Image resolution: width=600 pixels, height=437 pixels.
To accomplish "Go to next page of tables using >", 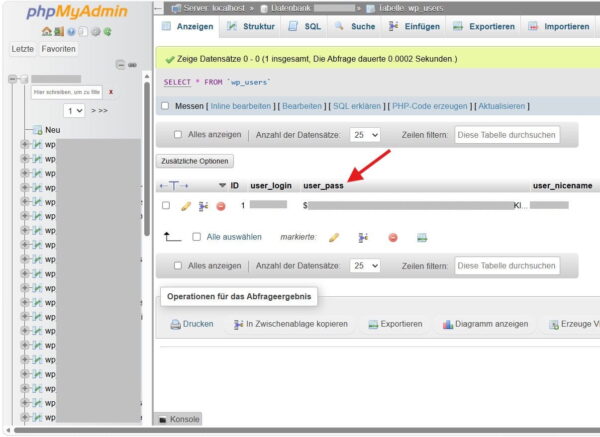I will (x=93, y=111).
